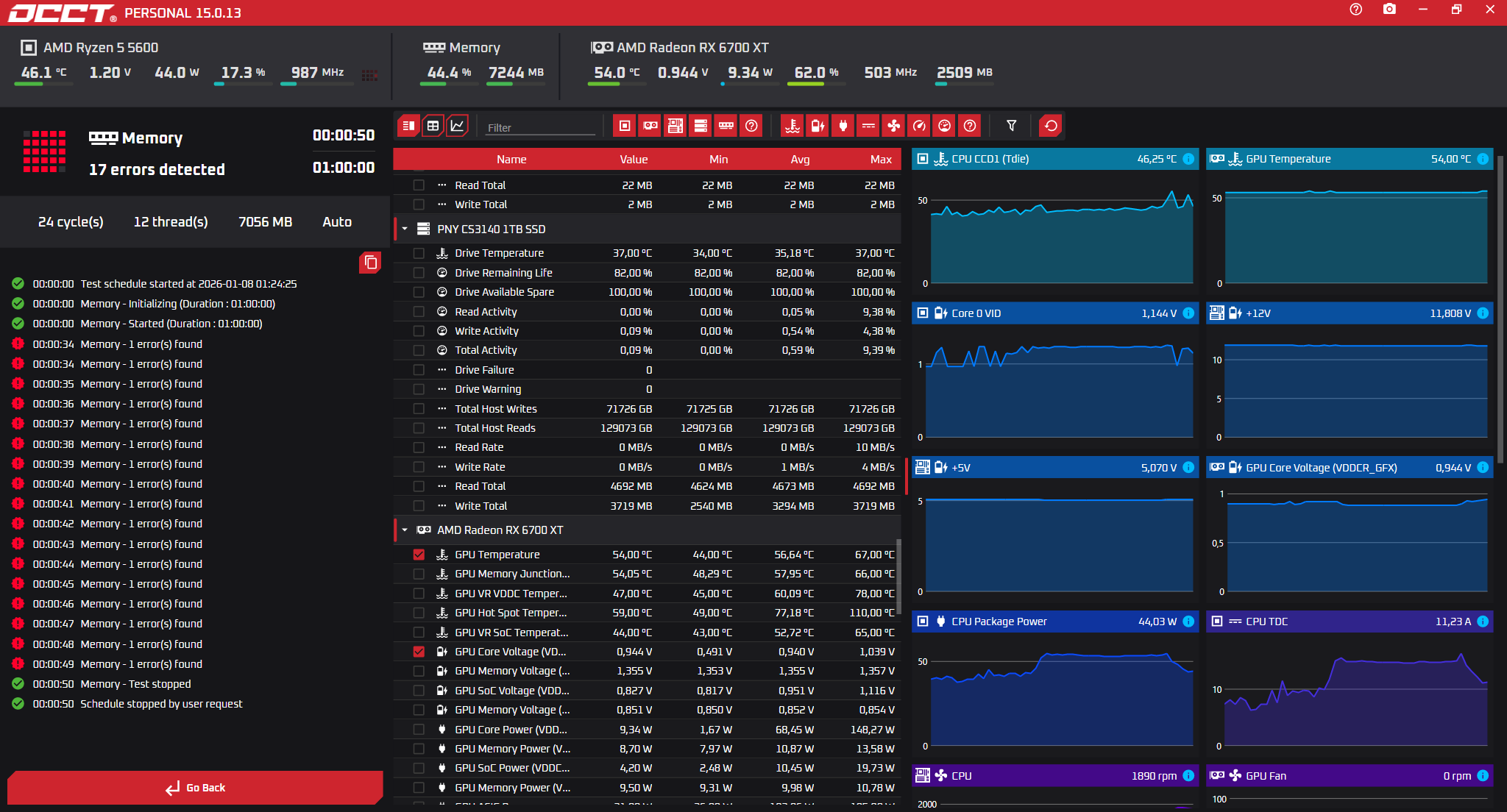1507x812 pixels.
Task: Click the AMD Ryzen 5 5600 header label
Action: click(x=101, y=48)
